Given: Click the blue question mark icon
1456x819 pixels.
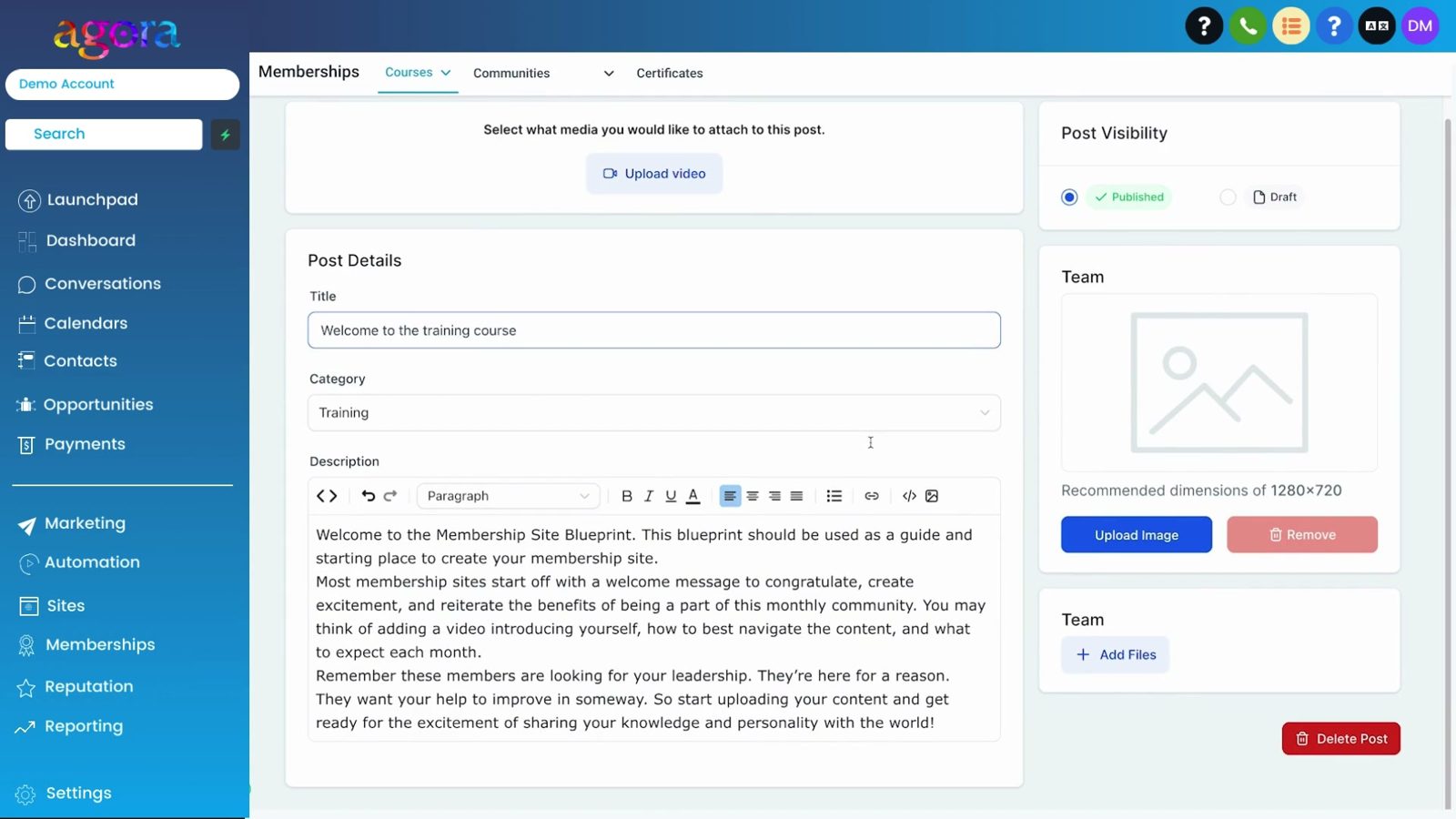Looking at the screenshot, I should point(1334,26).
